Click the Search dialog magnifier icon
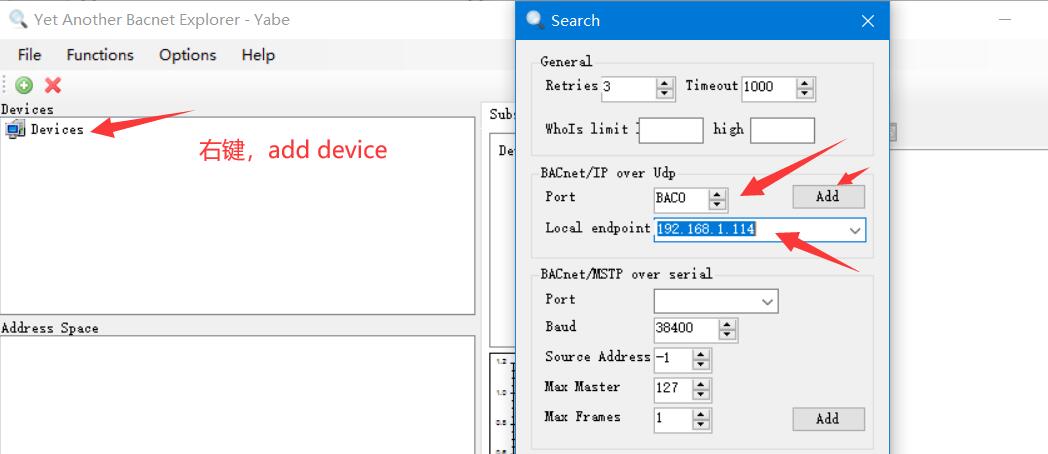Viewport: 1048px width, 454px height. (535, 19)
